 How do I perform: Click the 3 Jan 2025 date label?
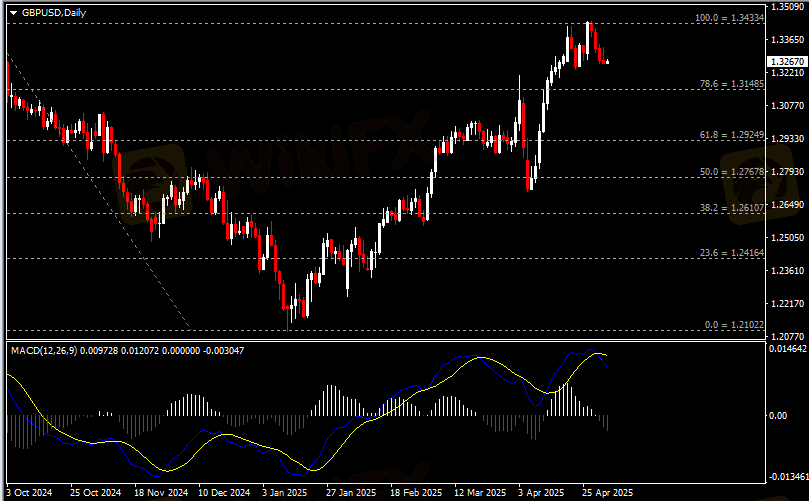click(285, 493)
